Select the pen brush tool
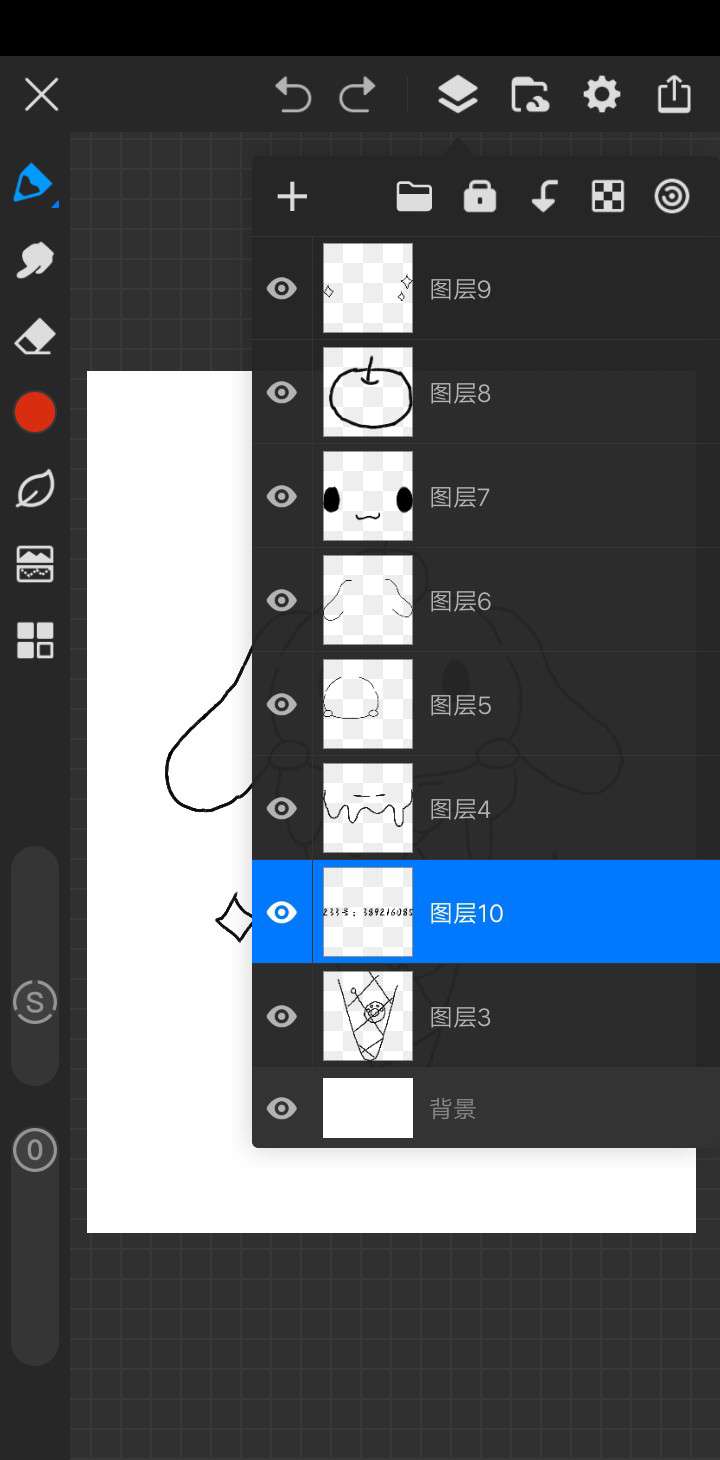The width and height of the screenshot is (720, 1460). [34, 184]
